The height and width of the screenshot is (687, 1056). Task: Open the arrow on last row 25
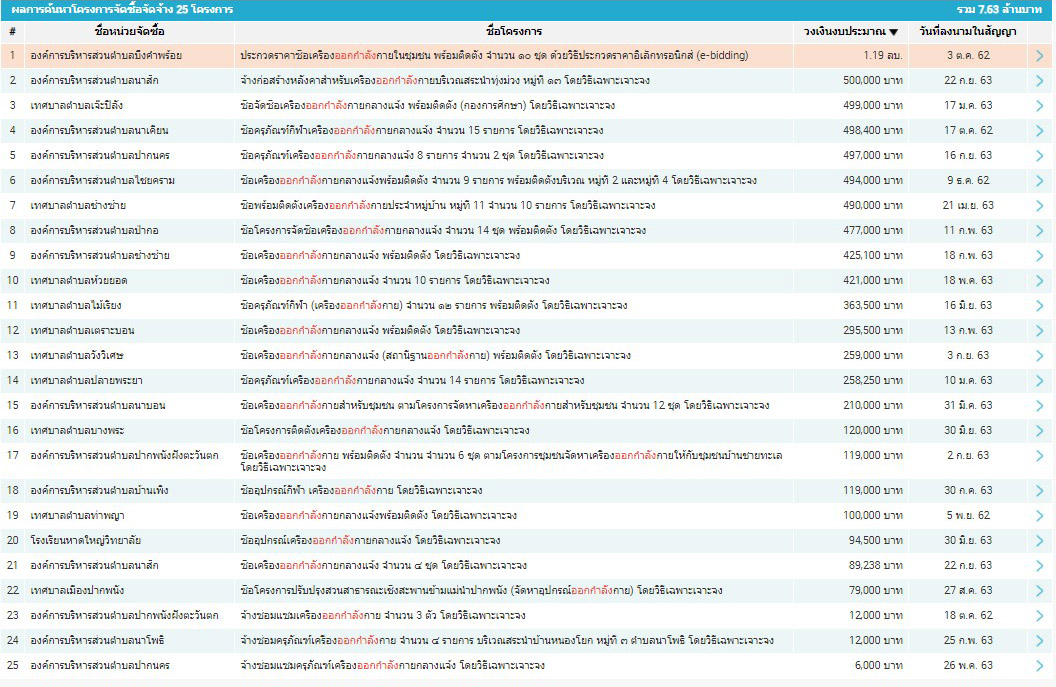(x=1040, y=665)
